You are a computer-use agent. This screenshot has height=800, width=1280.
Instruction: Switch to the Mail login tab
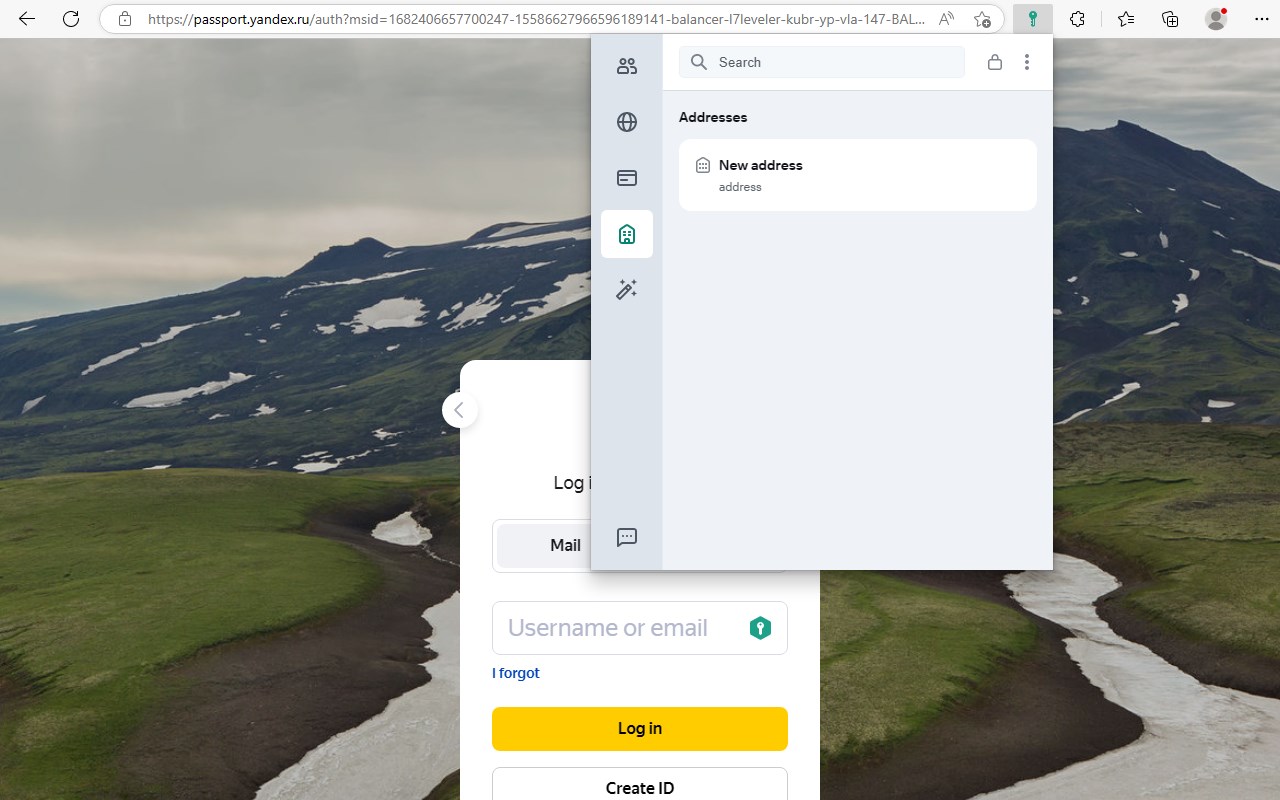click(x=565, y=545)
